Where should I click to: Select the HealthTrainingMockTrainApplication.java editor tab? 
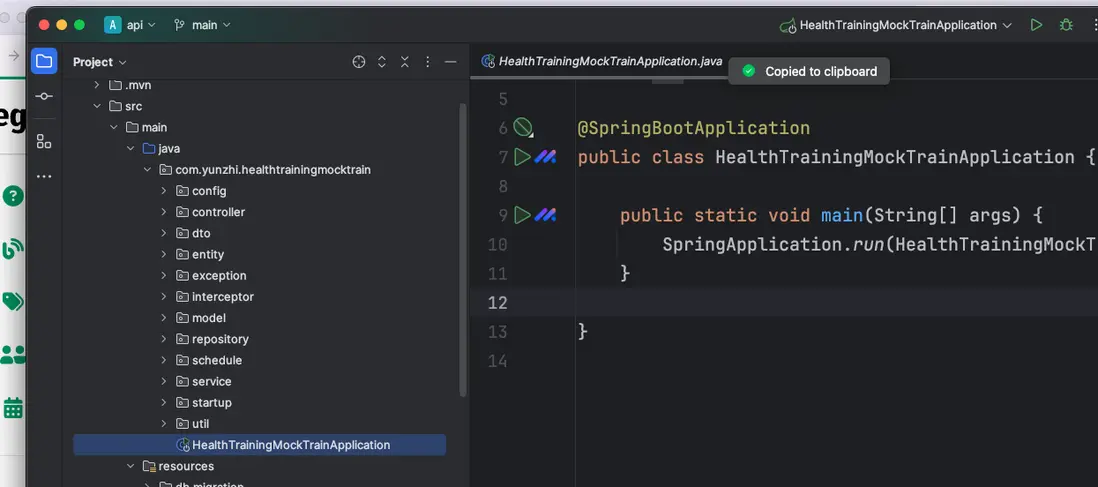pos(609,61)
